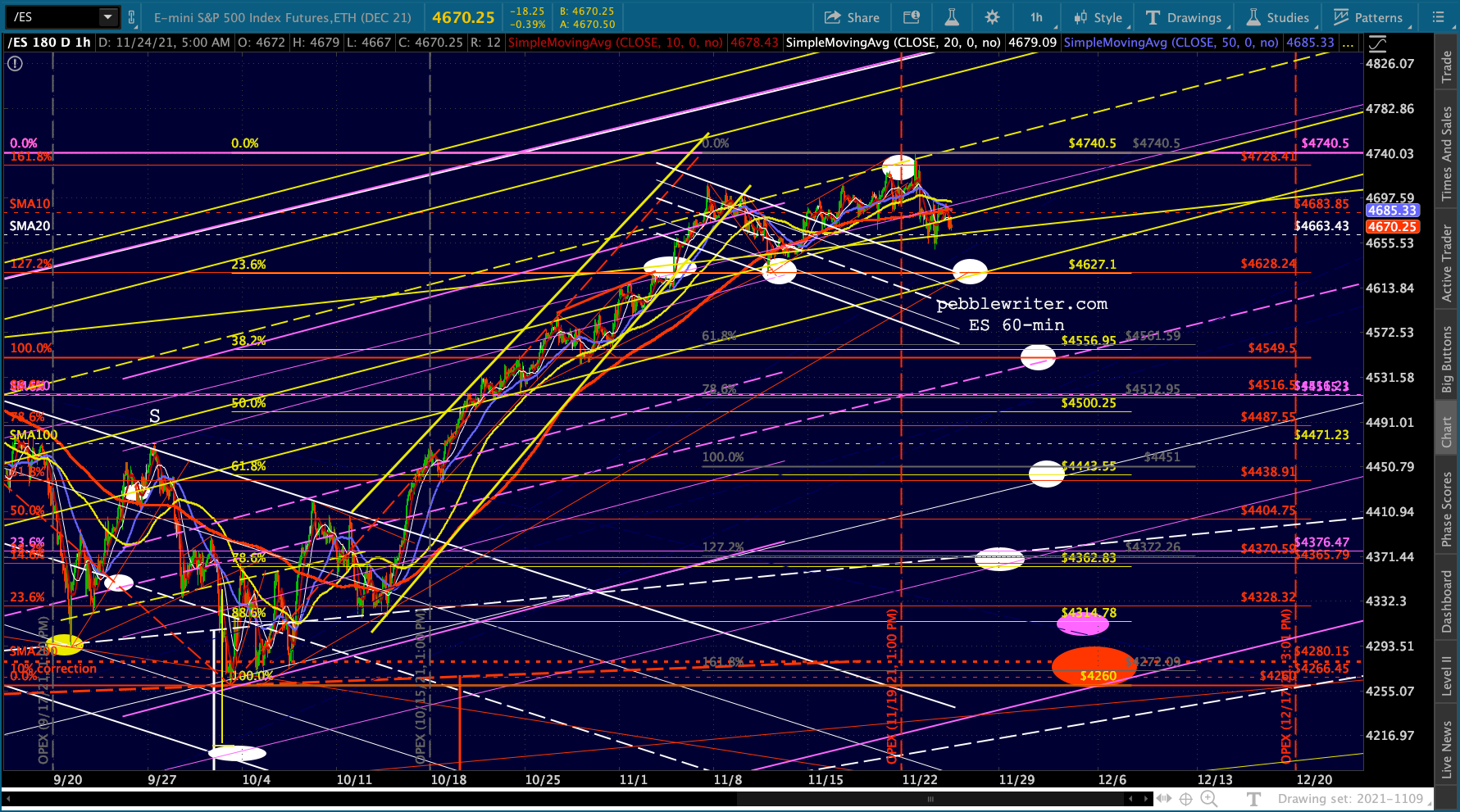
Task: Click the Drawings T icon
Action: pos(1153,17)
